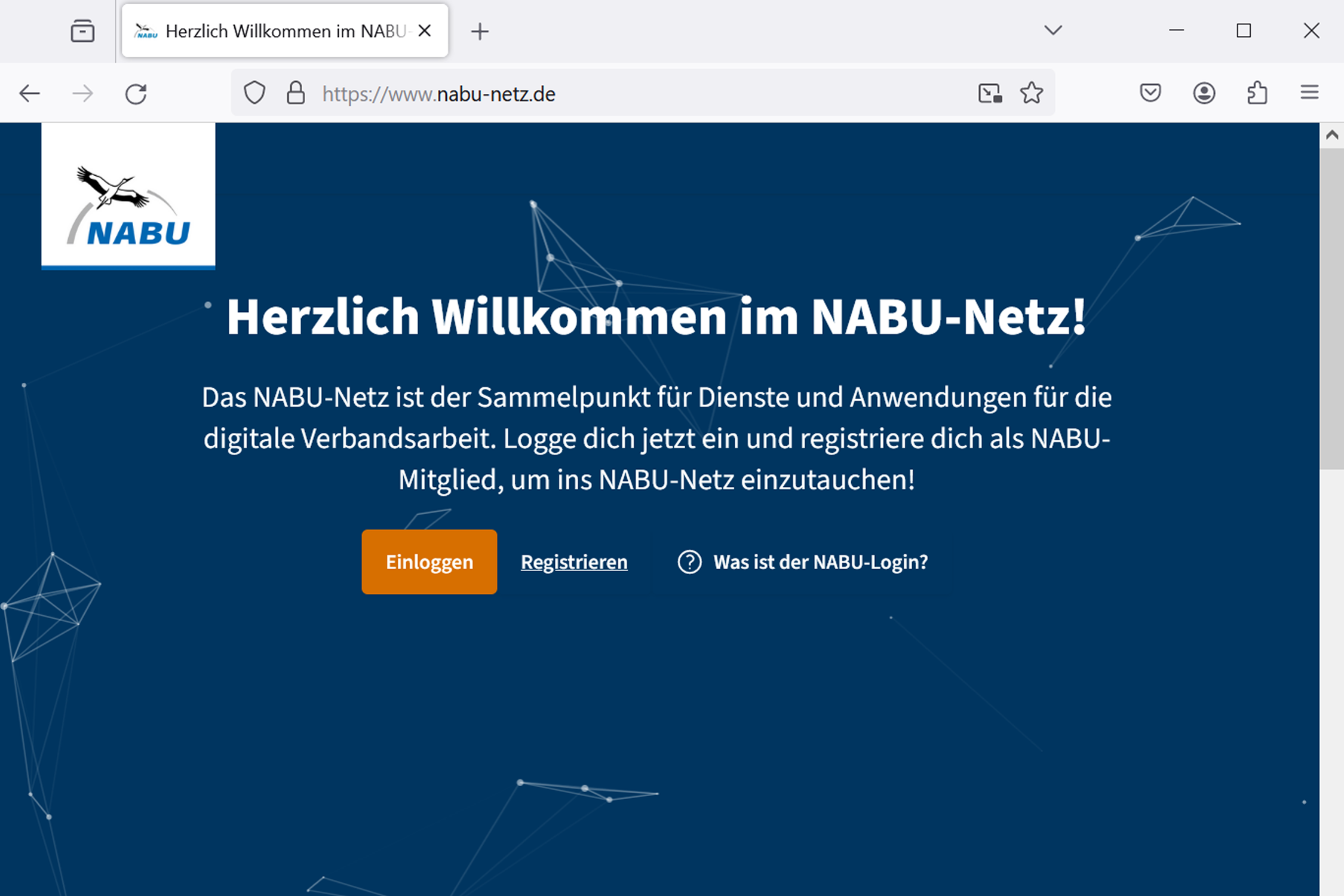Reload the current page
This screenshot has width=1344, height=896.
(136, 94)
